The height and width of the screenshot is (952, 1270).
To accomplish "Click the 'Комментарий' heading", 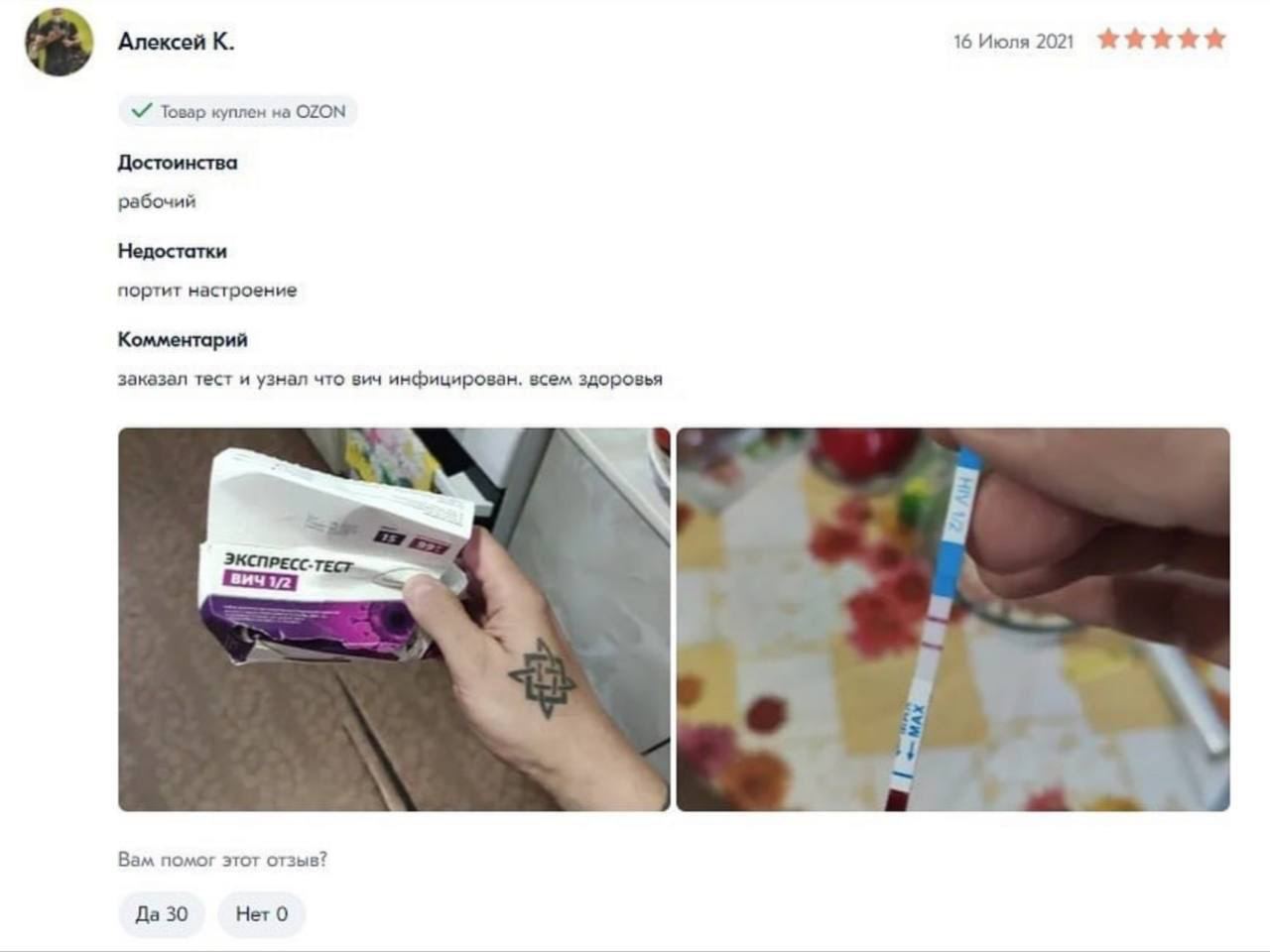I will (183, 340).
